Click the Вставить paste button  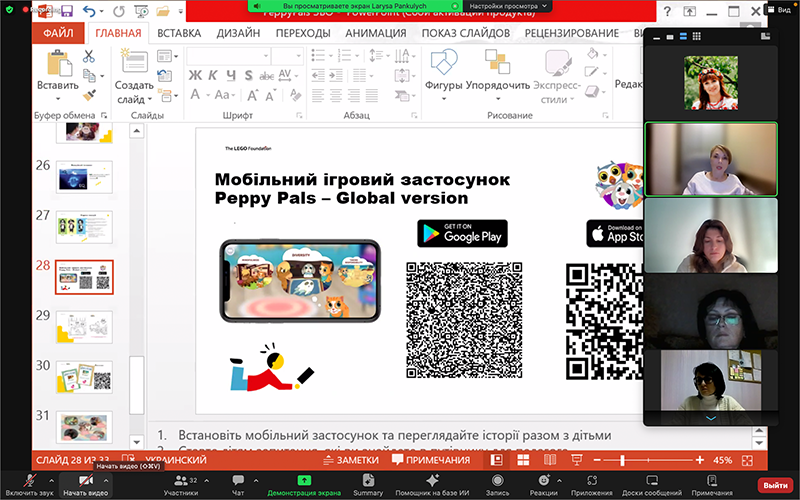(58, 75)
